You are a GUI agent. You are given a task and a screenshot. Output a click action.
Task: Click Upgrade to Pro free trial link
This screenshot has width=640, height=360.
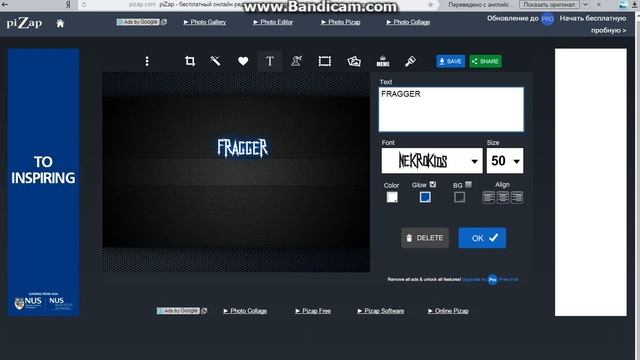click(490, 280)
